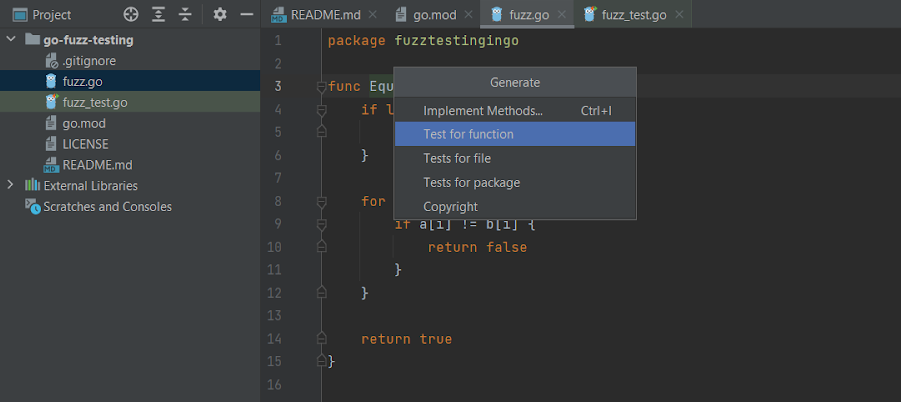Click line number 1 in gutter
This screenshot has height=402, width=901.
coord(278,41)
